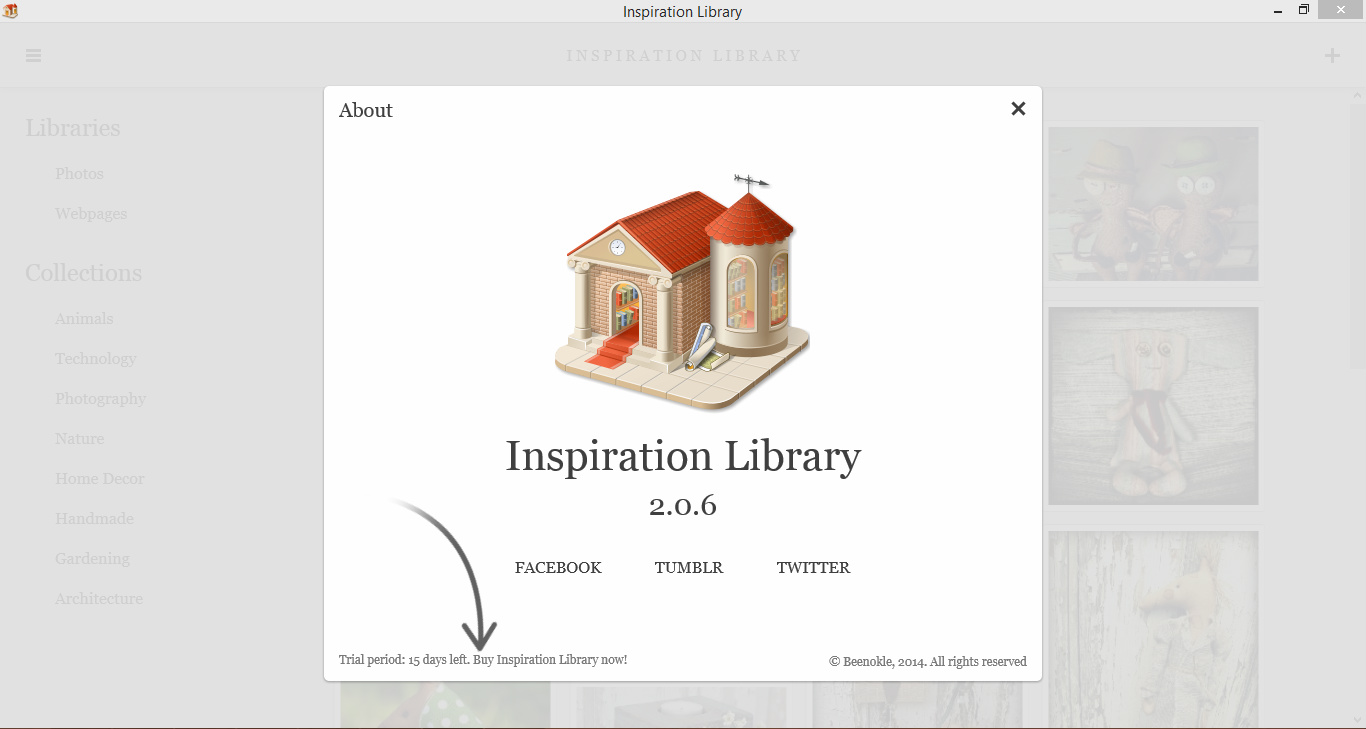Image resolution: width=1366 pixels, height=729 pixels.
Task: Click the plus add icon
Action: click(1332, 56)
